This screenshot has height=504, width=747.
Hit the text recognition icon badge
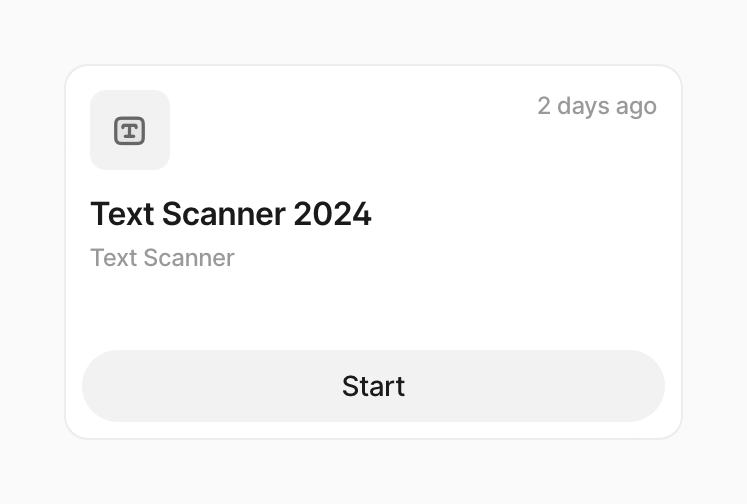(130, 130)
